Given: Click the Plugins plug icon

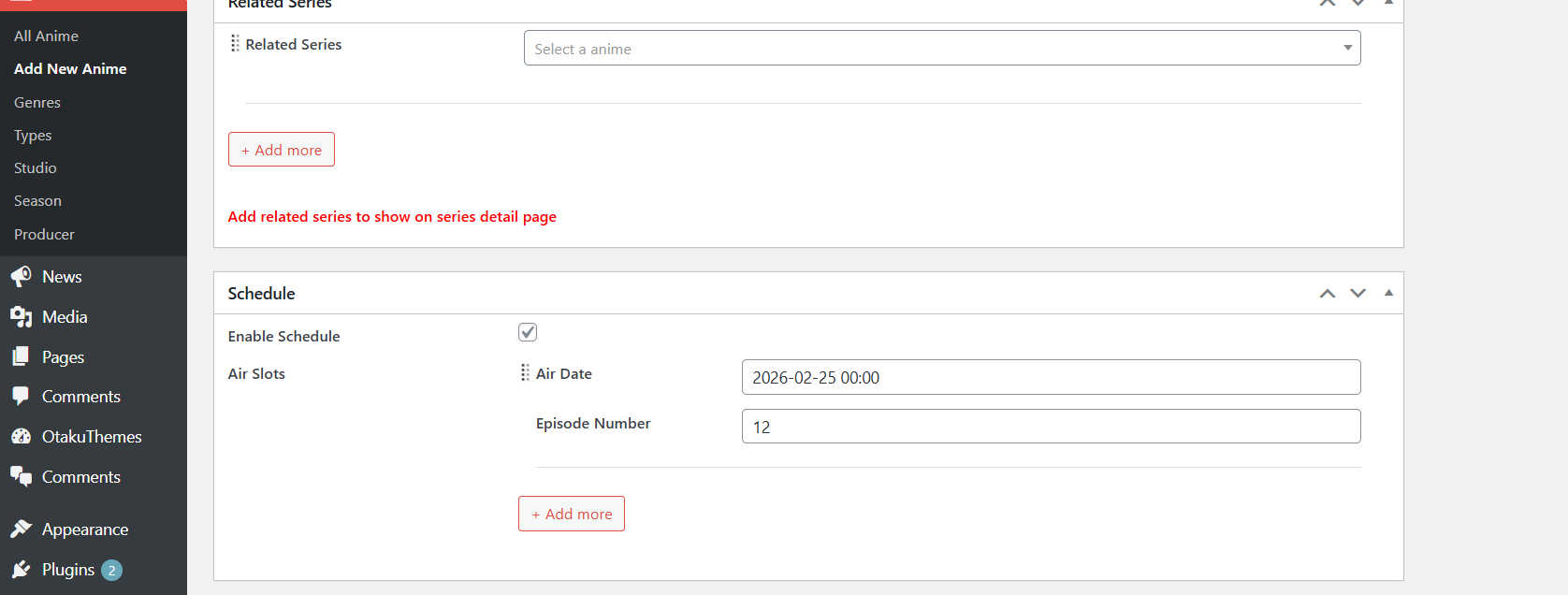Looking at the screenshot, I should click(x=21, y=570).
